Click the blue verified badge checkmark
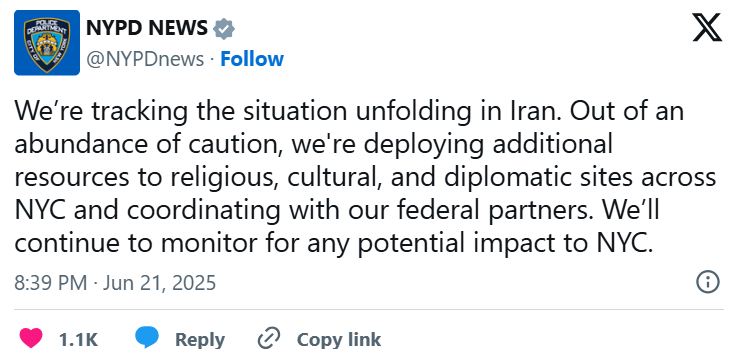The width and height of the screenshot is (739, 363). (224, 29)
